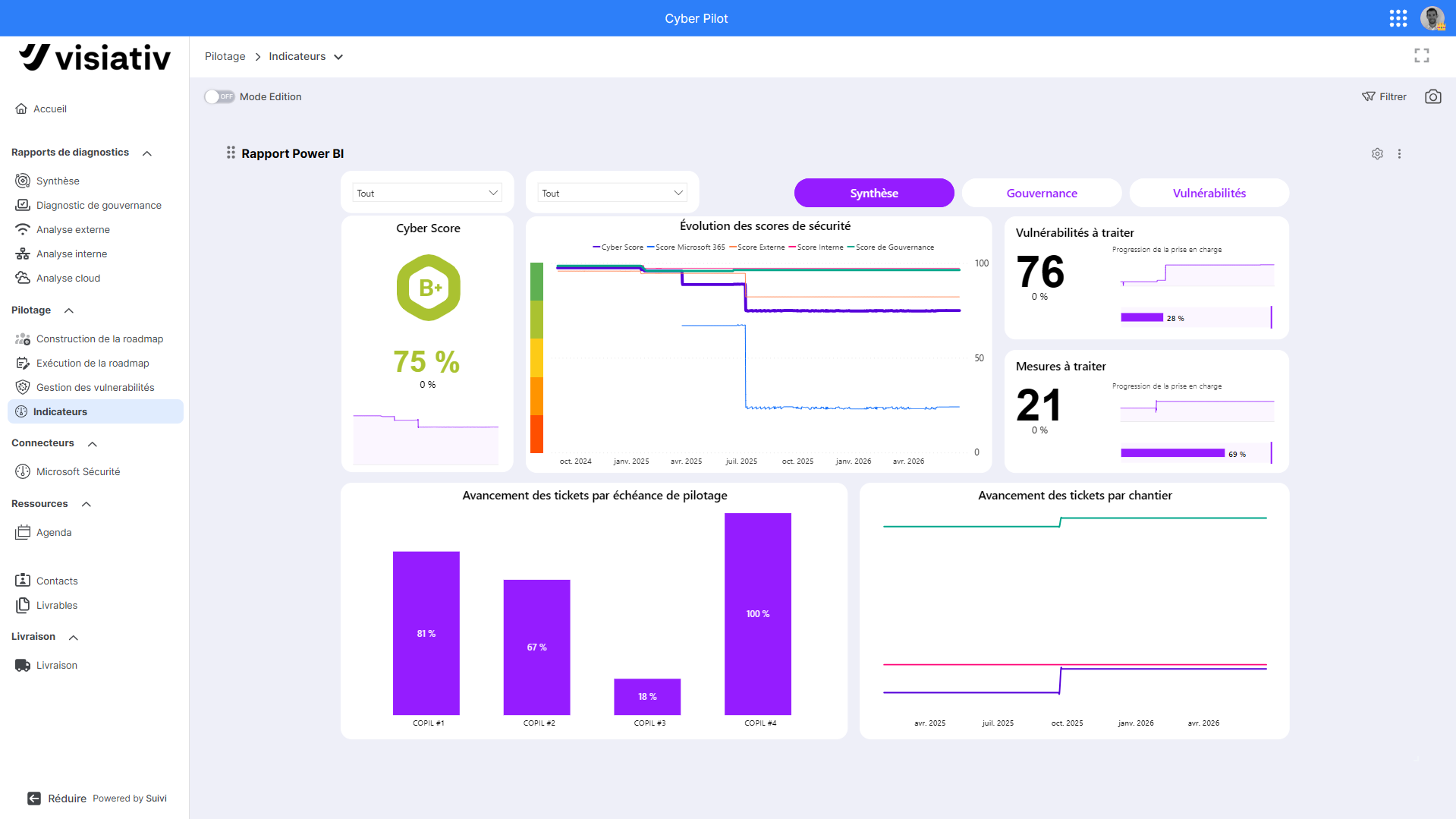Collapse the Connecteurs sidebar section
Viewport: 1456px width, 819px height.
[x=93, y=443]
